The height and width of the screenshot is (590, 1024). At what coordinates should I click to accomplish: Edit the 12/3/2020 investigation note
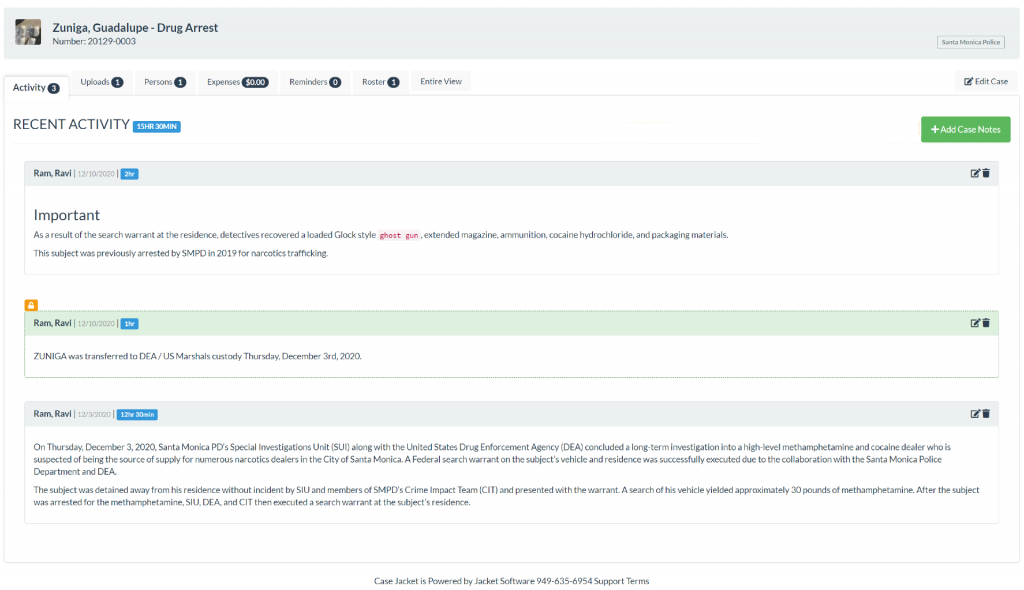975,414
